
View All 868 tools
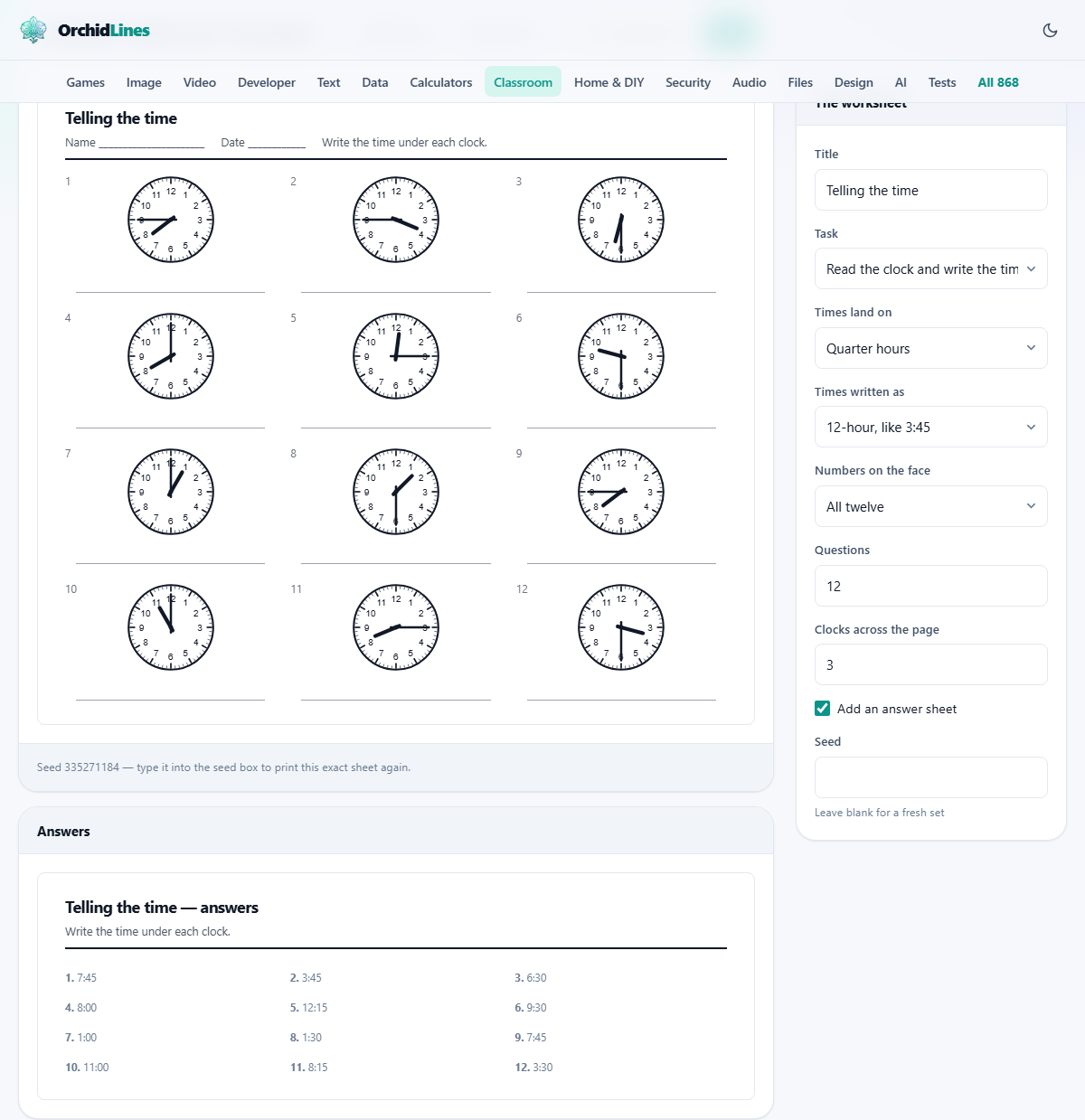click(998, 82)
